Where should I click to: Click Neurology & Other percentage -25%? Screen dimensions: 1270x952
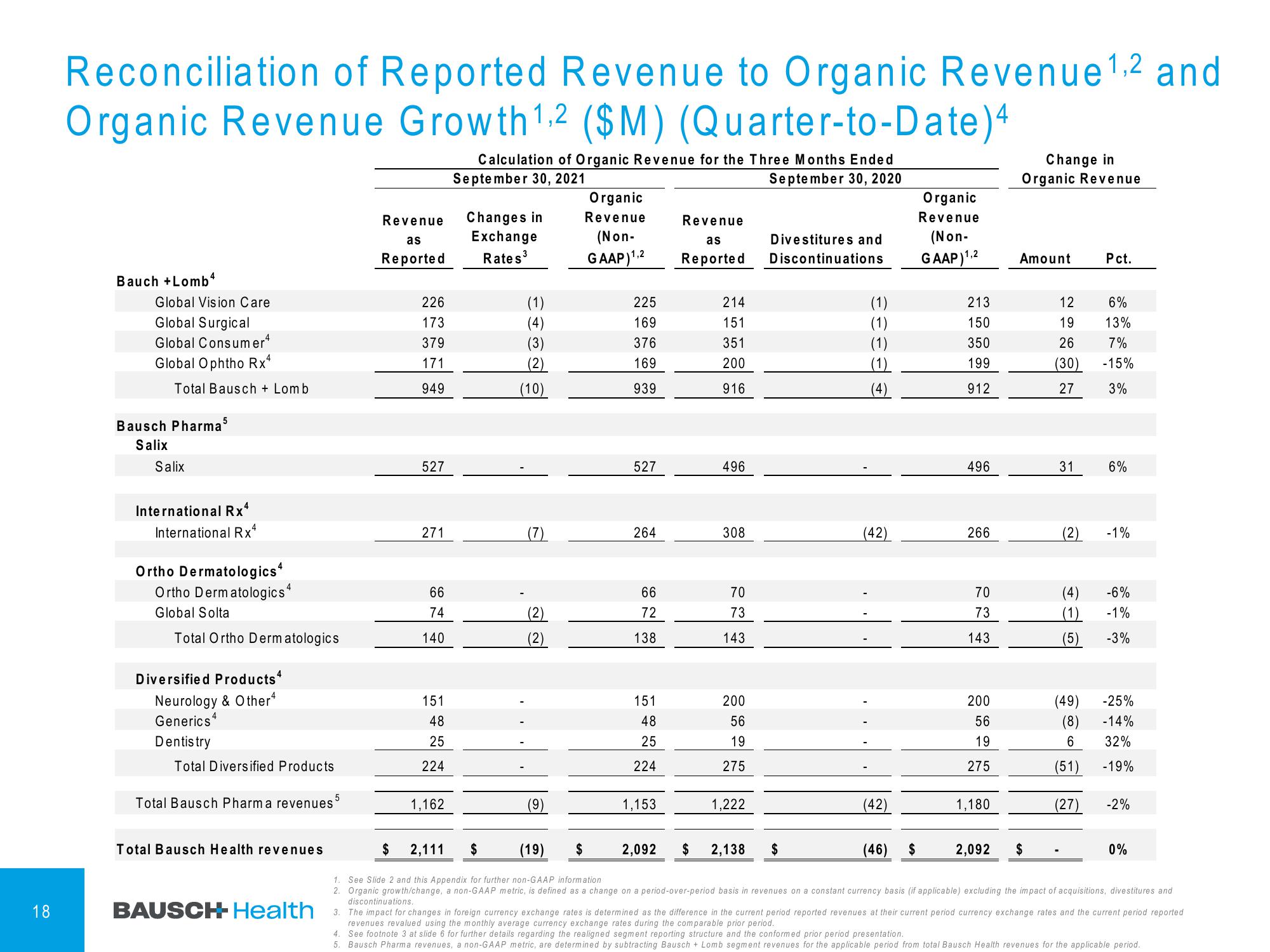(1117, 701)
